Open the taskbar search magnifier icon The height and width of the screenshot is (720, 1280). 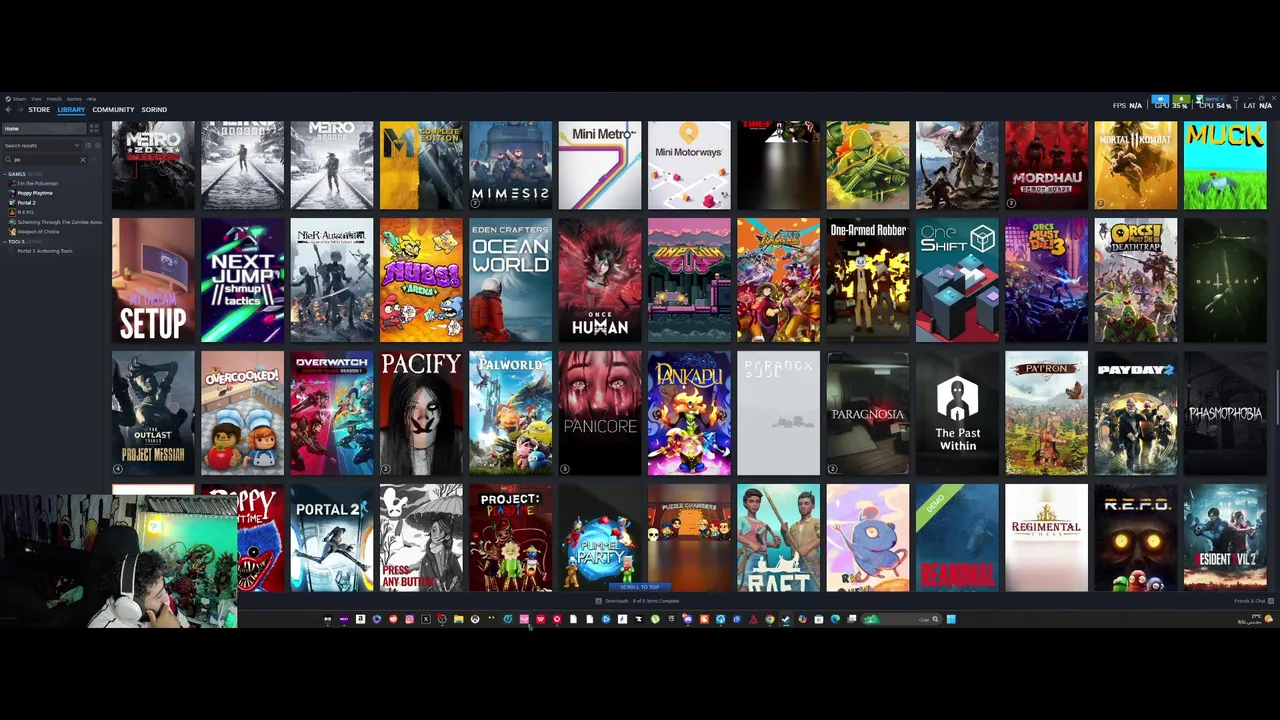click(935, 619)
